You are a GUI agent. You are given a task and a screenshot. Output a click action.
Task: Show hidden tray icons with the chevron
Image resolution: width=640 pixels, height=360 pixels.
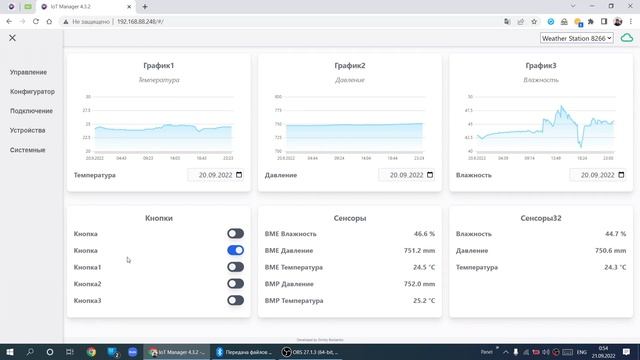click(x=505, y=352)
